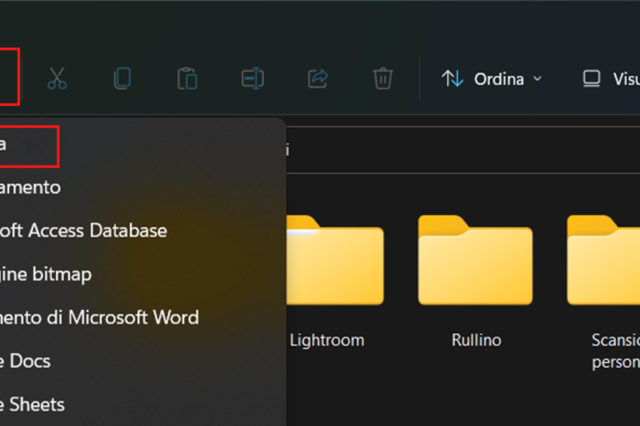Viewport: 640px width, 426px height.
Task: Open the Lightroom folder icon
Action: tap(327, 264)
